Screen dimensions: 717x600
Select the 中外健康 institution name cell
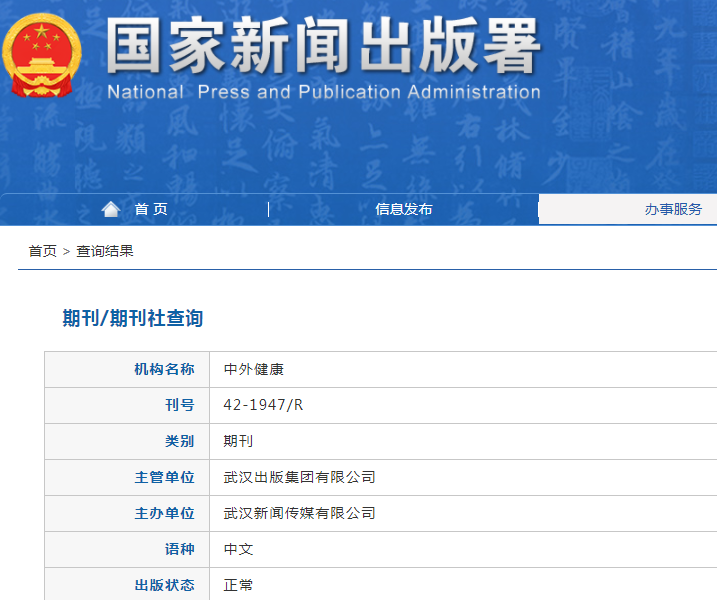click(254, 369)
